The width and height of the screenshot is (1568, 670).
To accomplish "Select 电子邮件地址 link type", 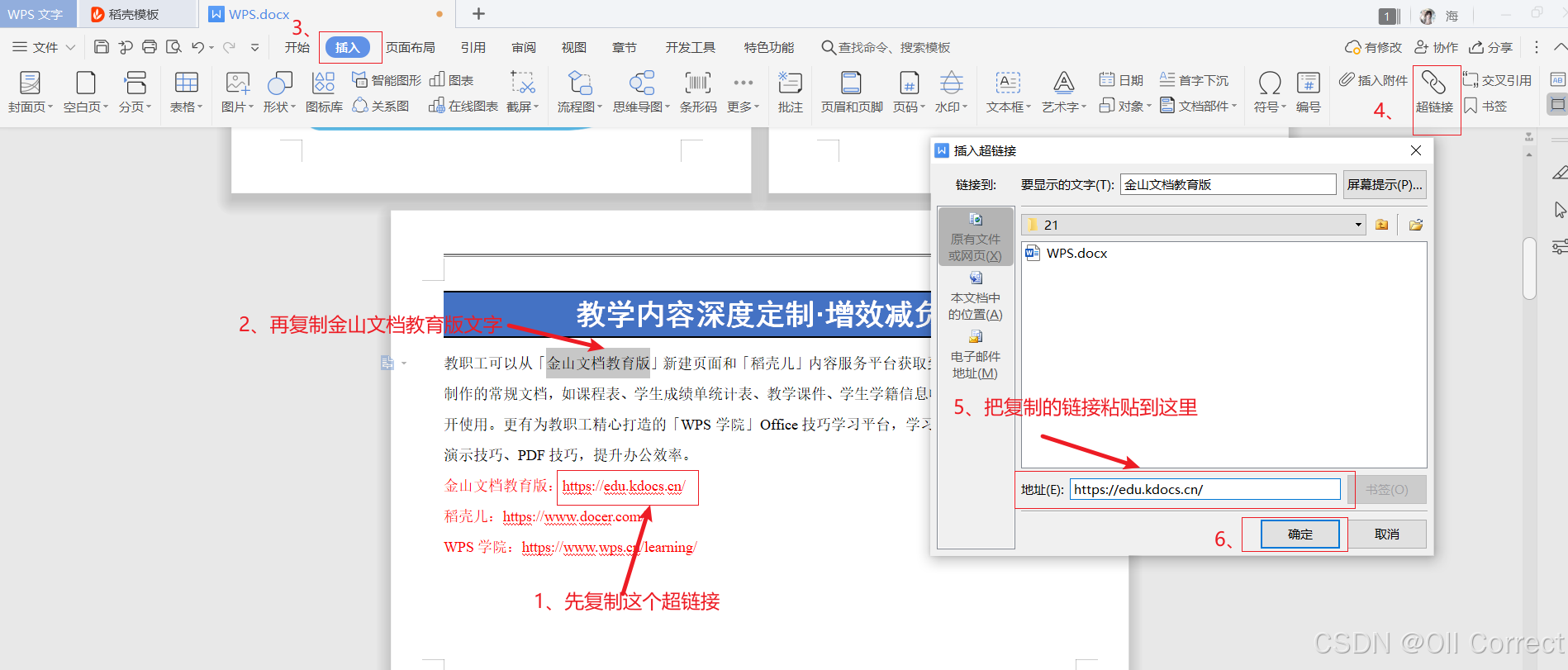I will coord(976,354).
